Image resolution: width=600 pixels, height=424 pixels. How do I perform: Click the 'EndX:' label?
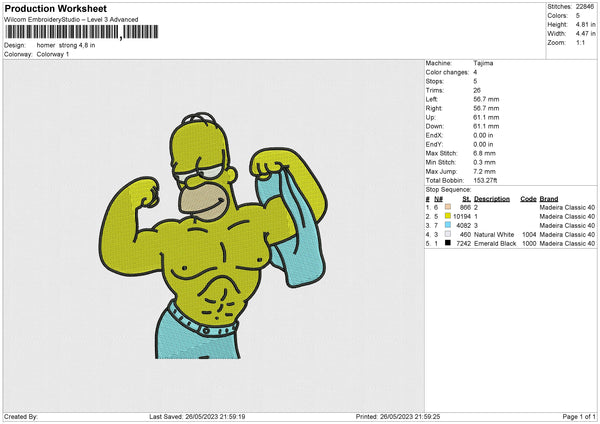pos(434,135)
